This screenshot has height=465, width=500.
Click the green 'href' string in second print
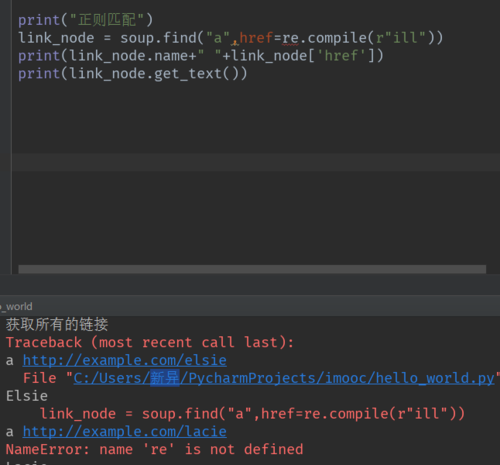(341, 56)
